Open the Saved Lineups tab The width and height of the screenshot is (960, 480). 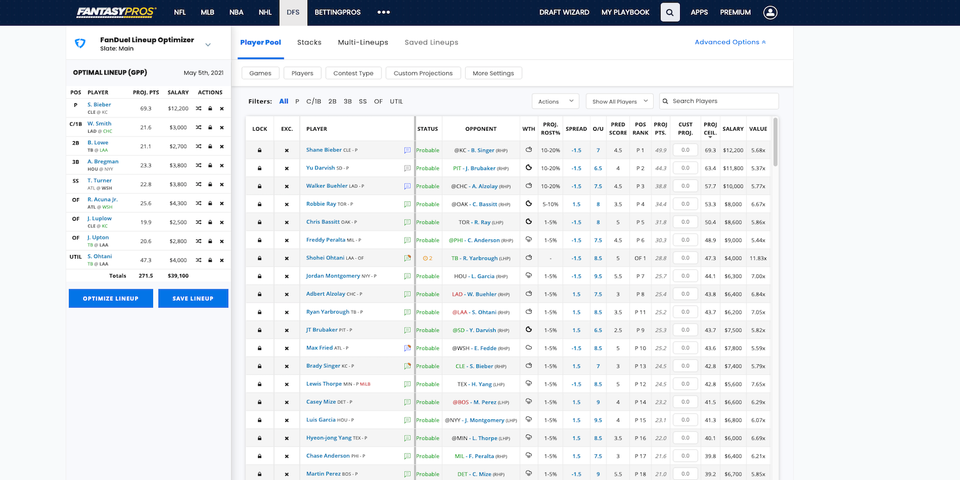click(431, 42)
